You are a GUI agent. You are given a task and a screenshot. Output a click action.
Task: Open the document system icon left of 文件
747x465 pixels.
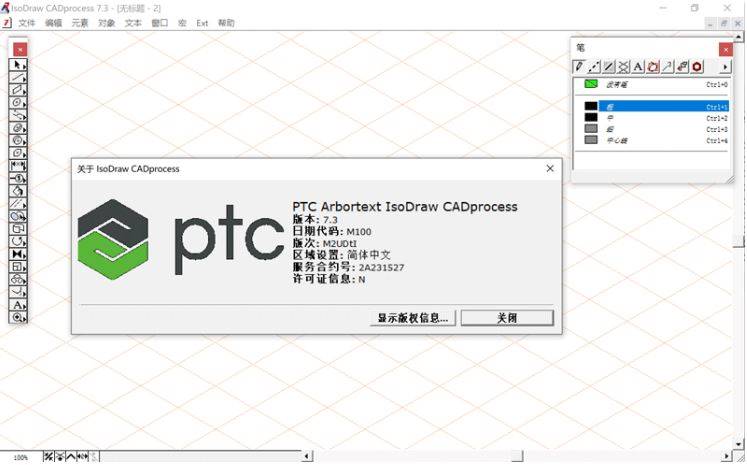click(6, 23)
